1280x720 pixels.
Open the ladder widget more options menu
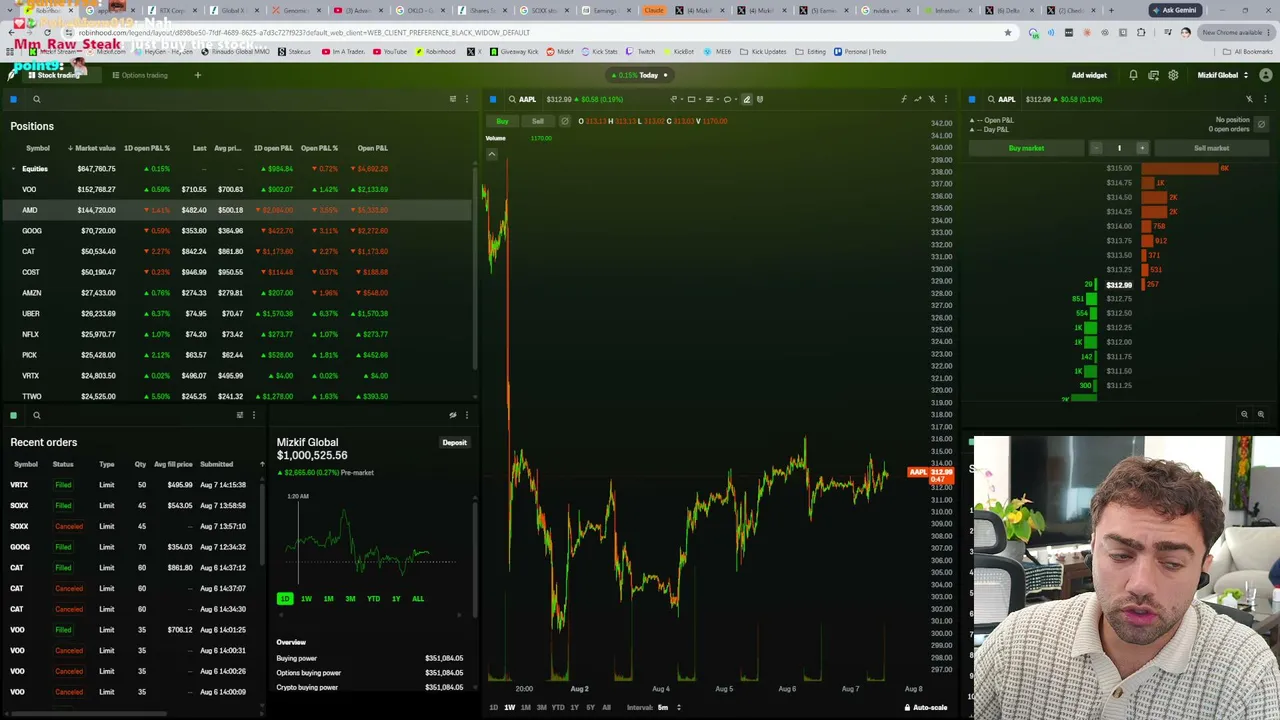click(x=1265, y=99)
